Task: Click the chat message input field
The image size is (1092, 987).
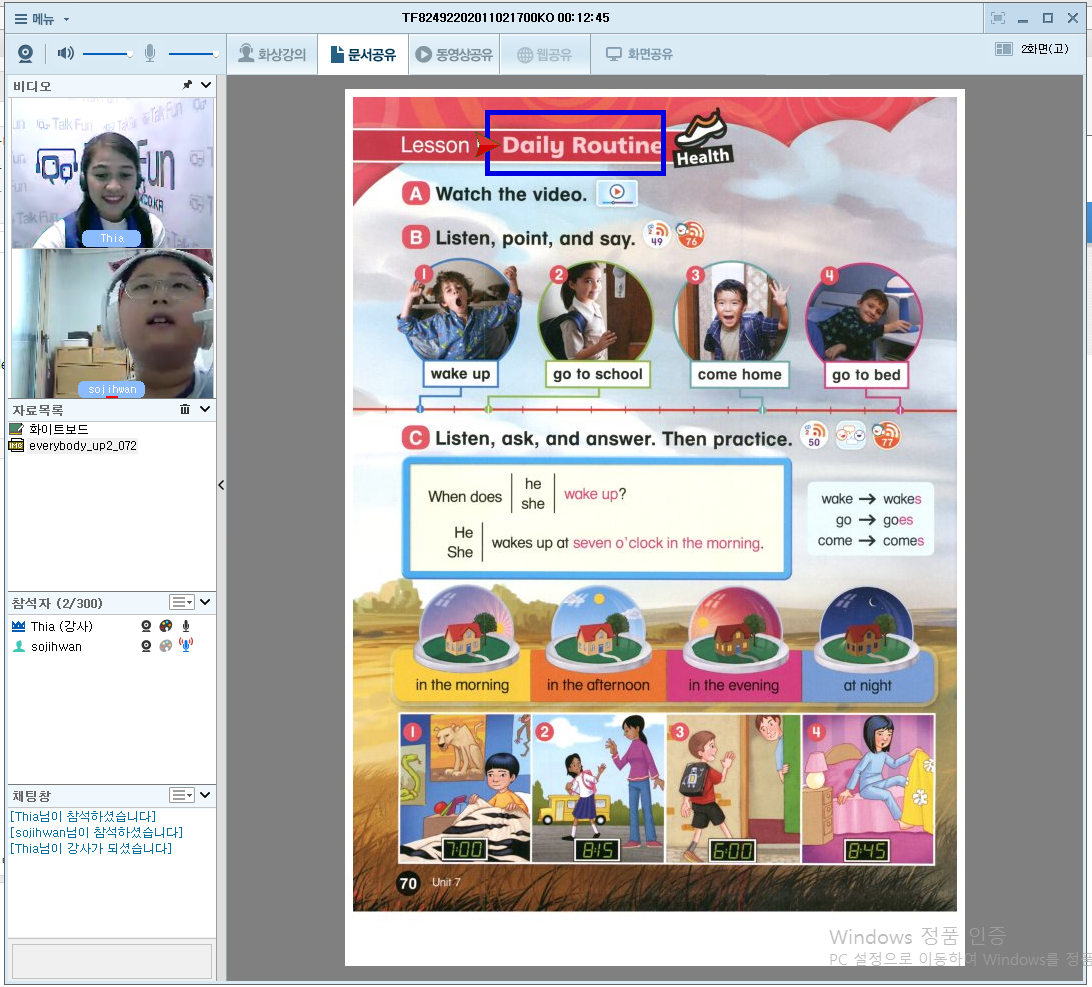Action: click(111, 961)
